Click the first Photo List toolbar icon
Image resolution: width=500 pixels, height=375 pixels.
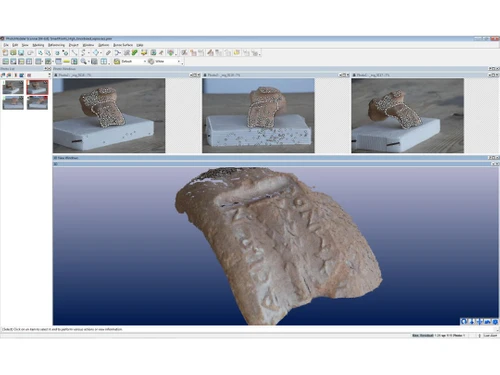point(3,75)
